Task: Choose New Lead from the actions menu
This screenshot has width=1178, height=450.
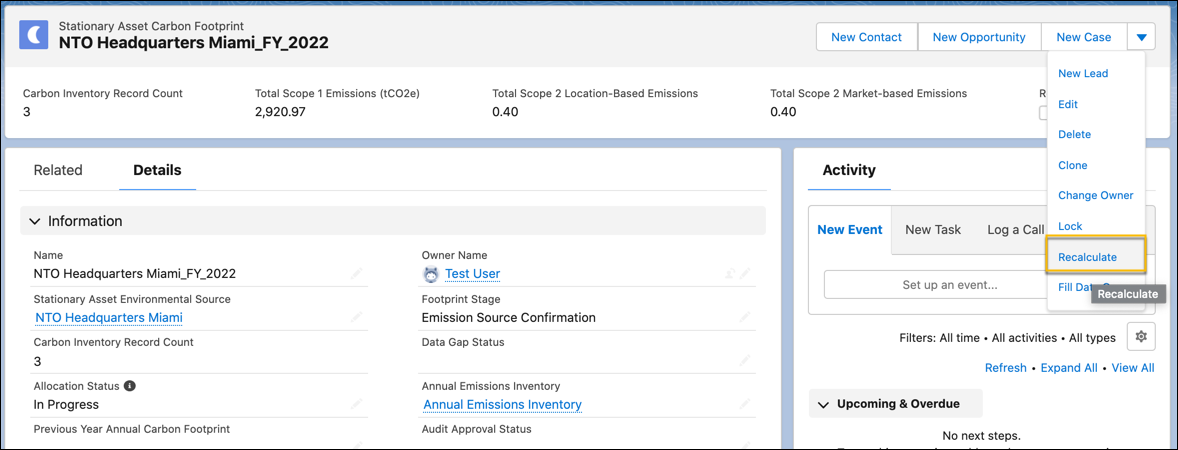Action: tap(1083, 74)
